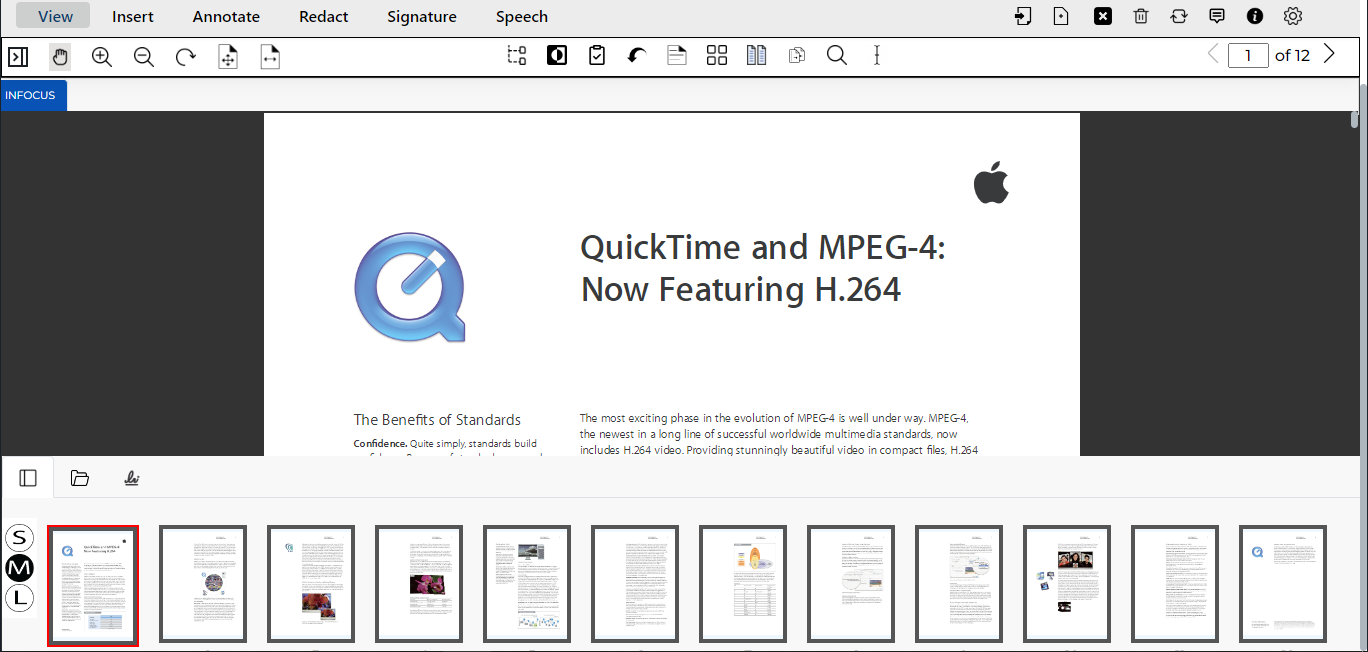Select the tenth page thumbnail with photos
1368x652 pixels.
1067,585
